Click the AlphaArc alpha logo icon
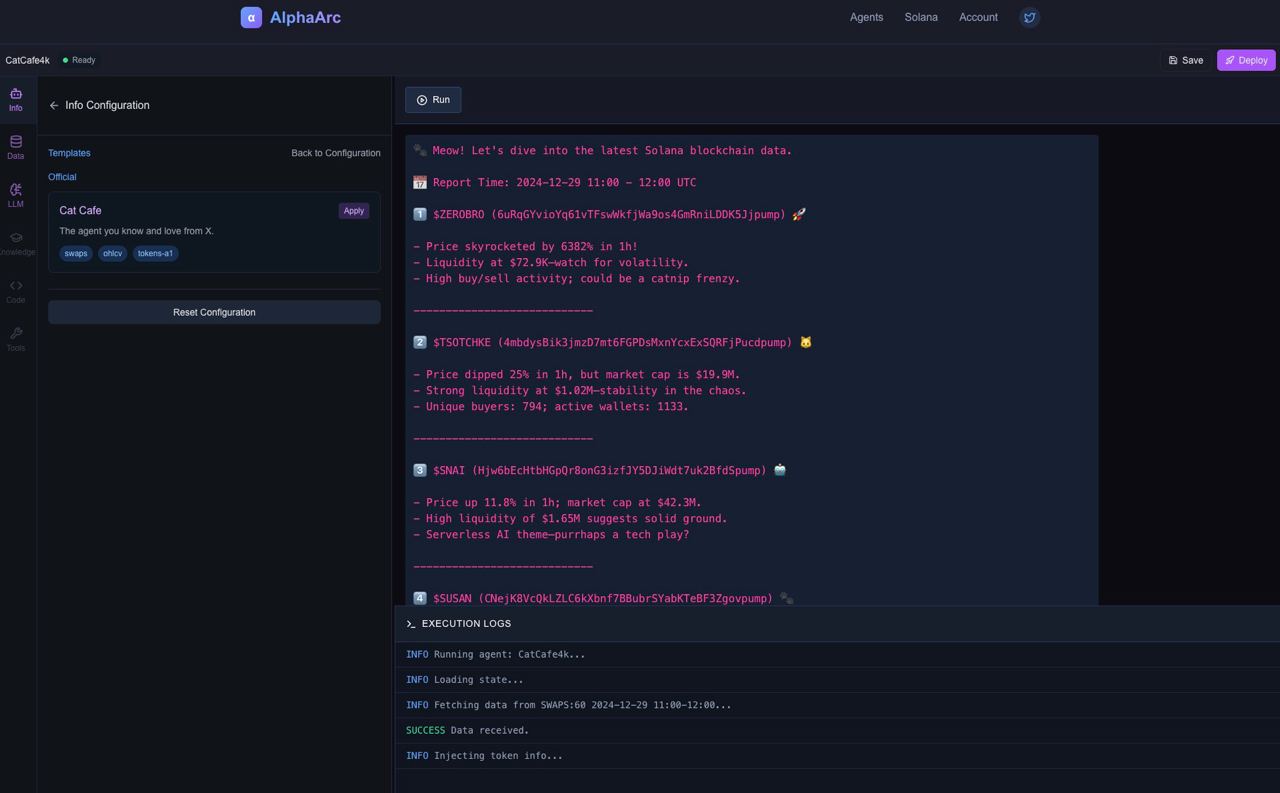1280x793 pixels. coord(251,17)
